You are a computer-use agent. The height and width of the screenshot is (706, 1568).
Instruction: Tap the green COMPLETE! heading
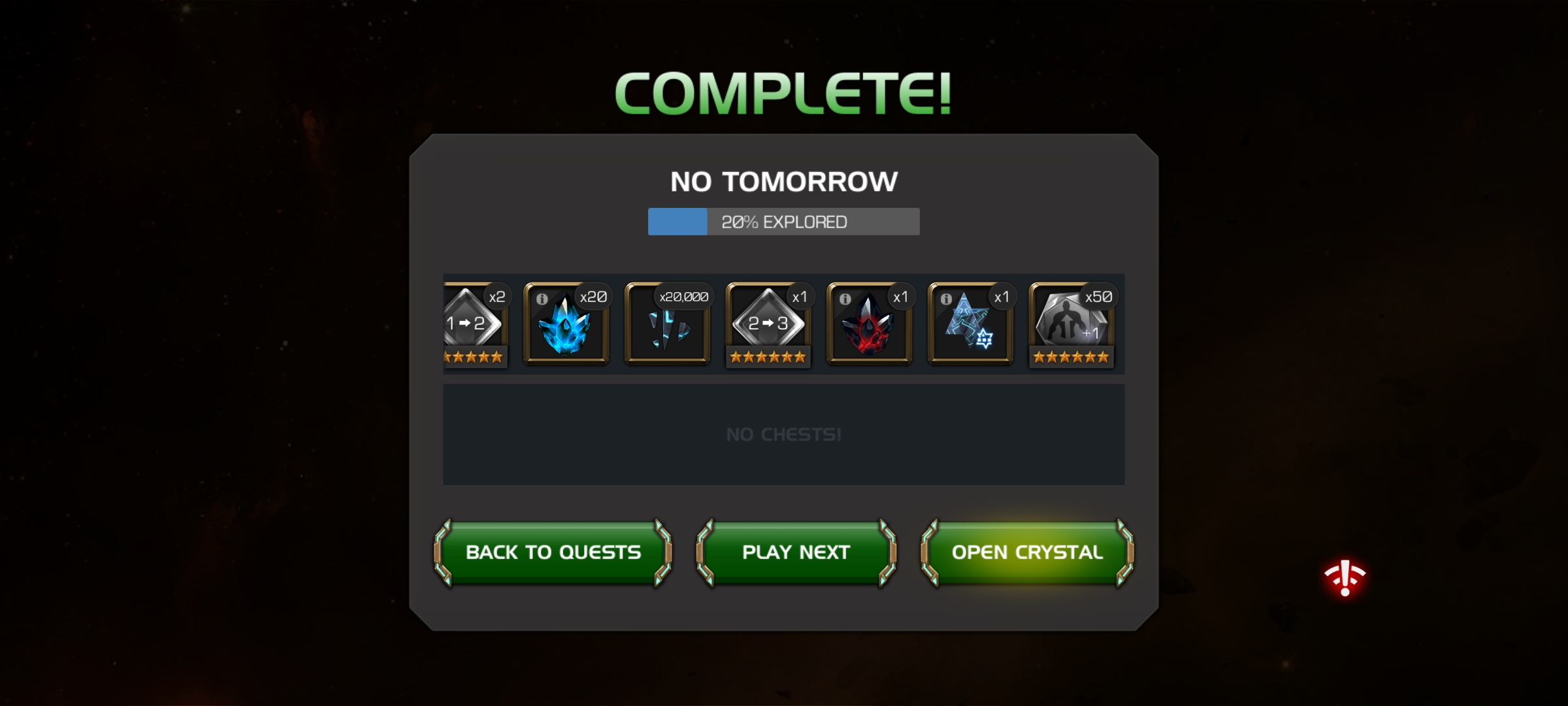coord(783,93)
